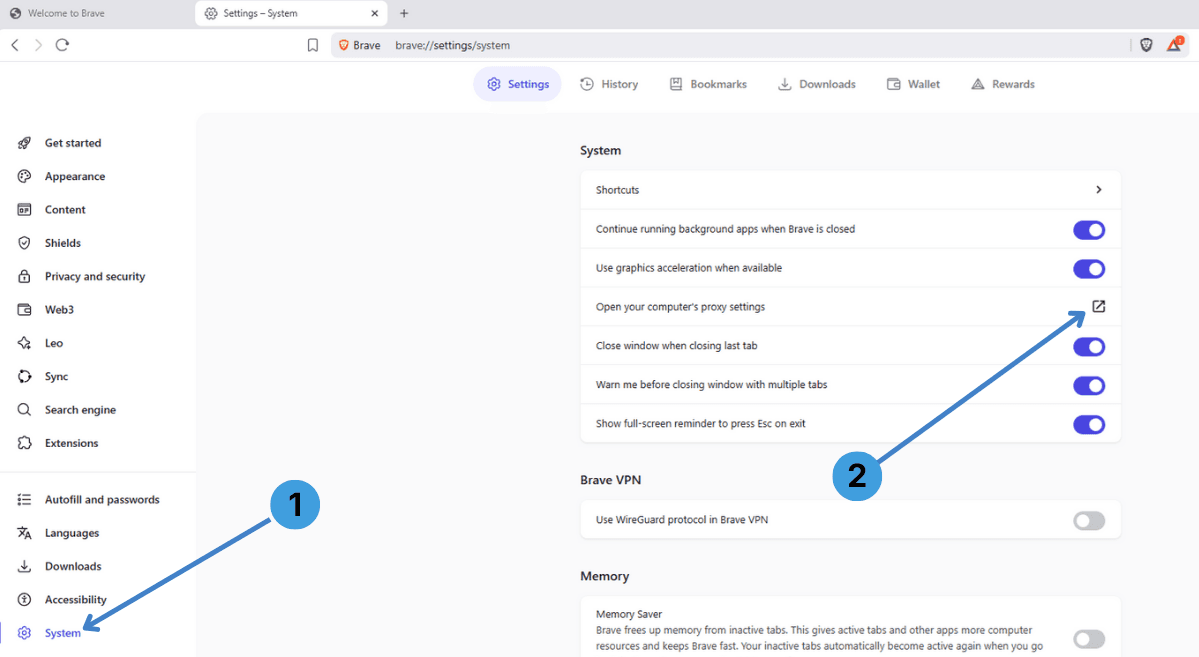Reload the page with refresh icon
Image resolution: width=1199 pixels, height=657 pixels.
click(x=62, y=45)
